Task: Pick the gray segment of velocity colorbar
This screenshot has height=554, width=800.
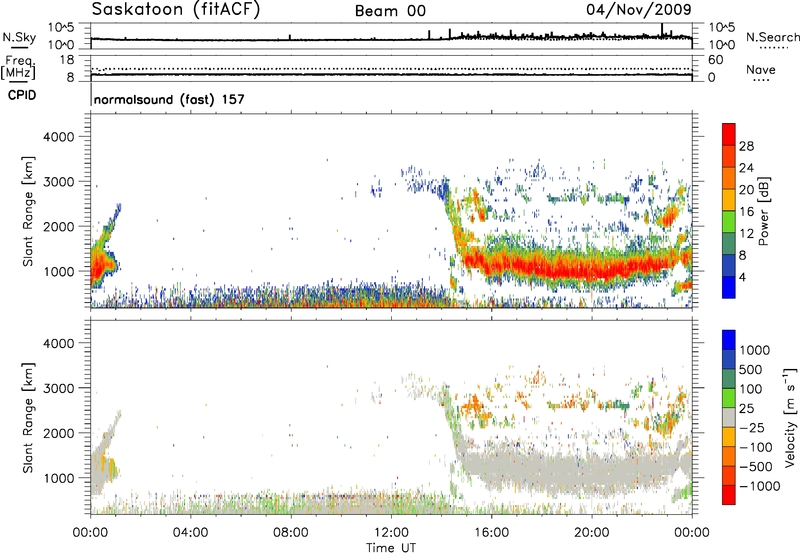Action: click(x=729, y=417)
